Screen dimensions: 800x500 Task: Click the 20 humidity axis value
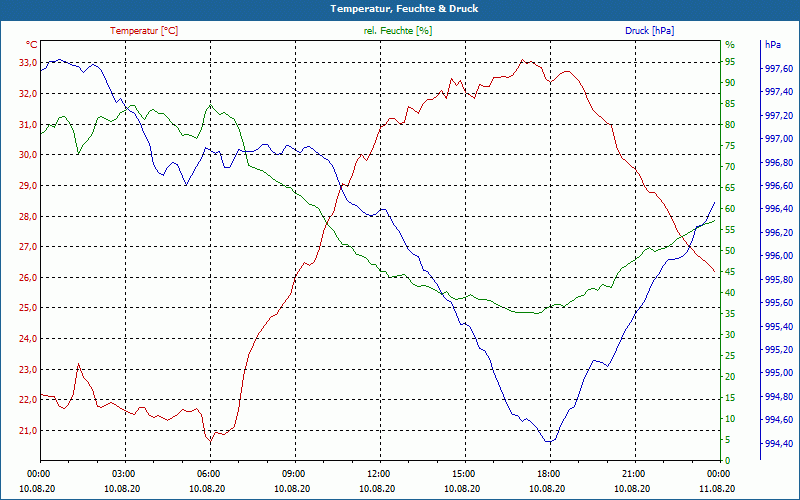click(731, 377)
